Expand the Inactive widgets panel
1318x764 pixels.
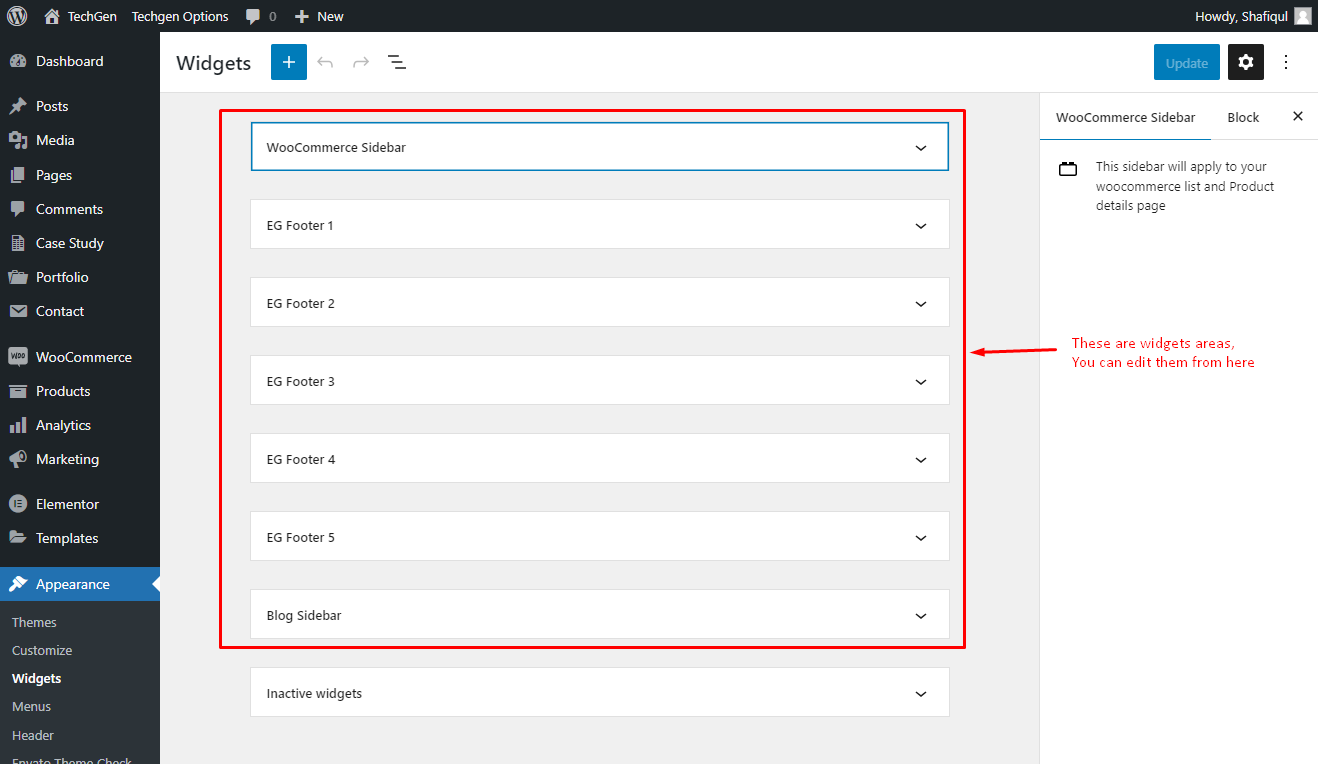pyautogui.click(x=599, y=693)
